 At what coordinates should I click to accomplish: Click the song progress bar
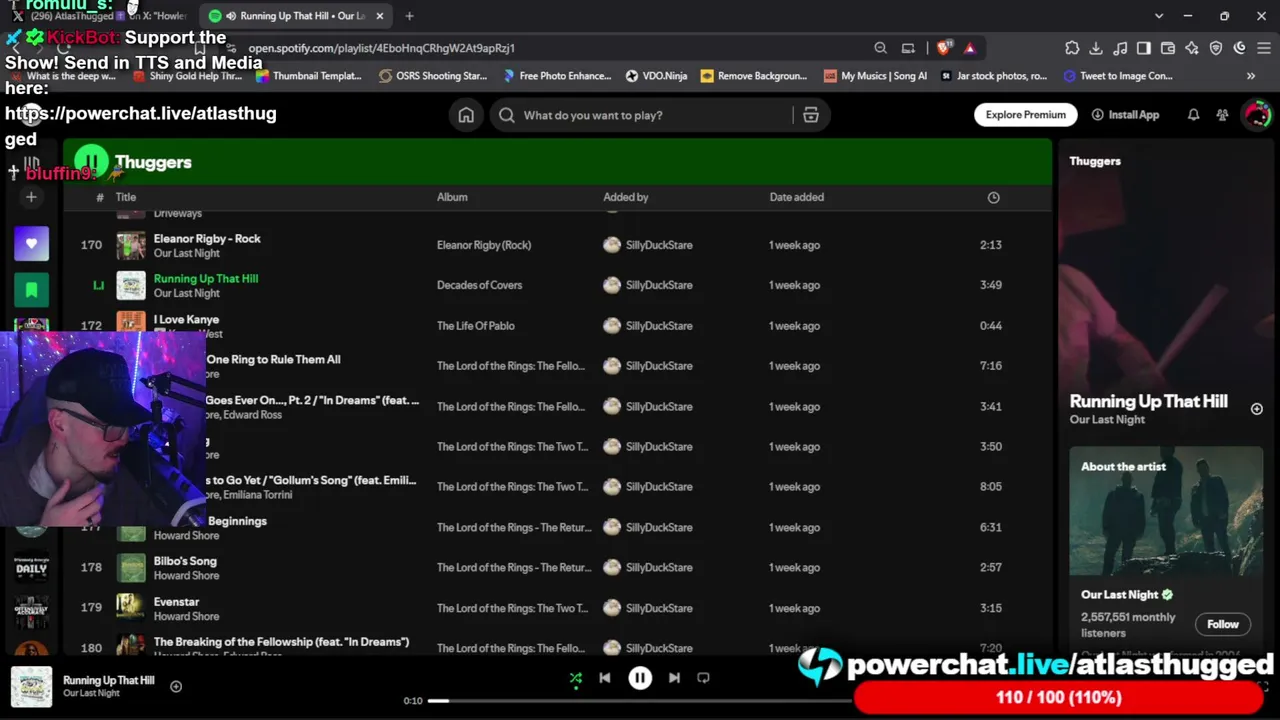[640, 701]
